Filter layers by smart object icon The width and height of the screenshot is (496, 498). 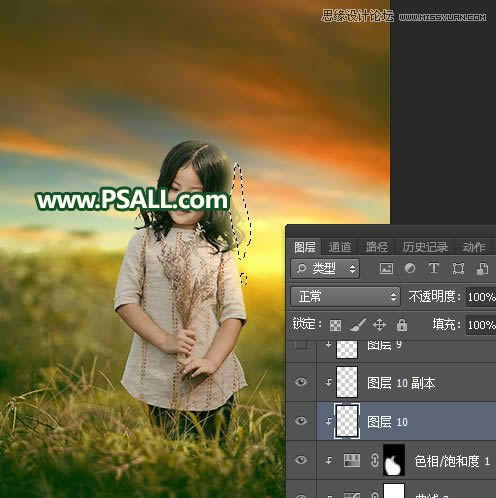(x=482, y=268)
